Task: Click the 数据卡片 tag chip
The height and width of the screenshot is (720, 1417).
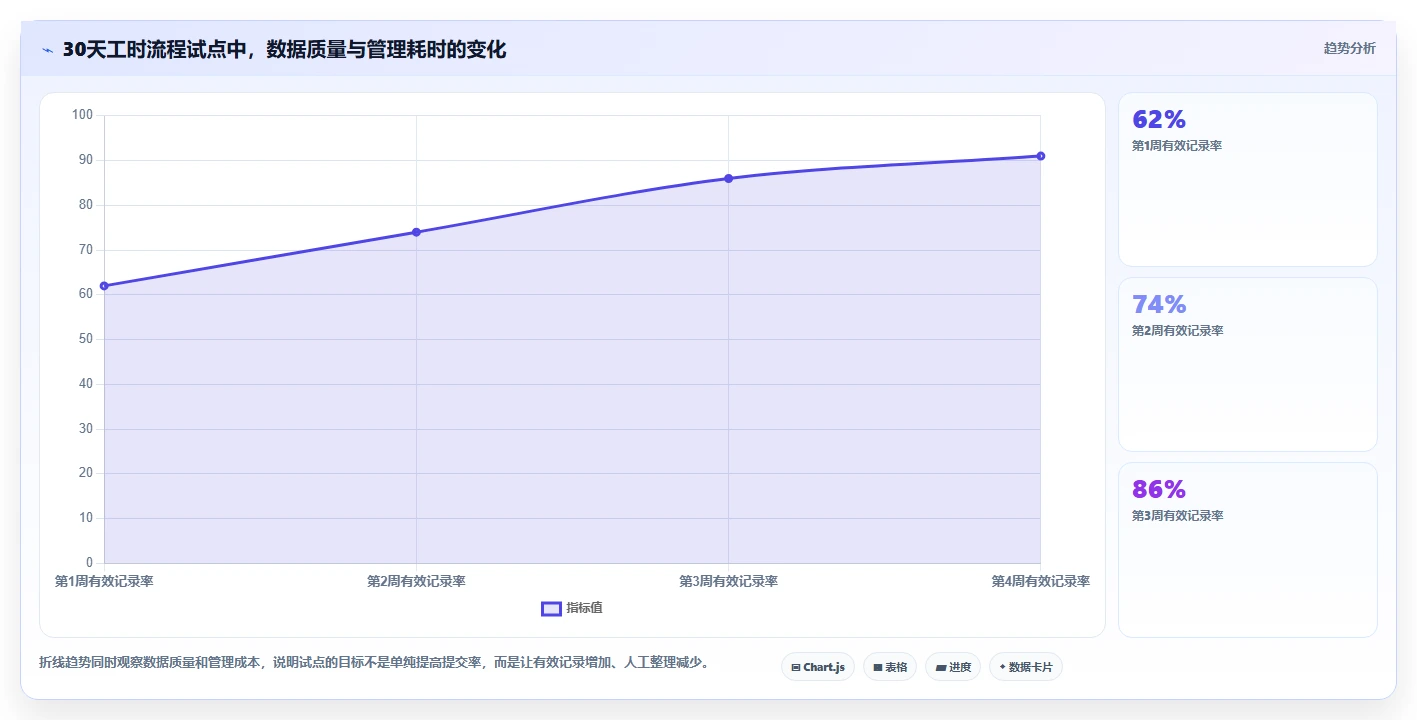Action: click(x=1026, y=667)
